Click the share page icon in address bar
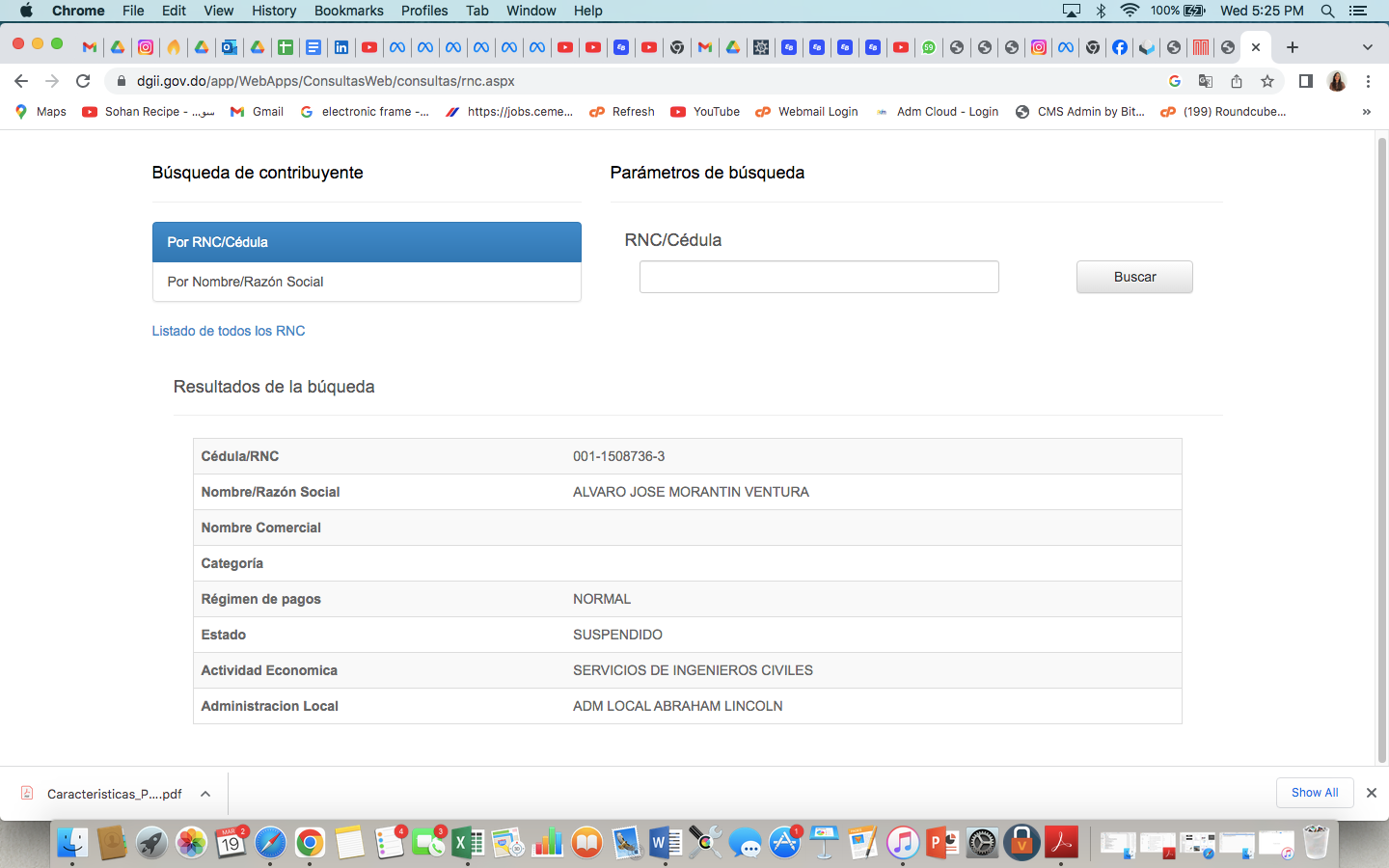Screen dimensions: 1389x868 (x=1237, y=81)
